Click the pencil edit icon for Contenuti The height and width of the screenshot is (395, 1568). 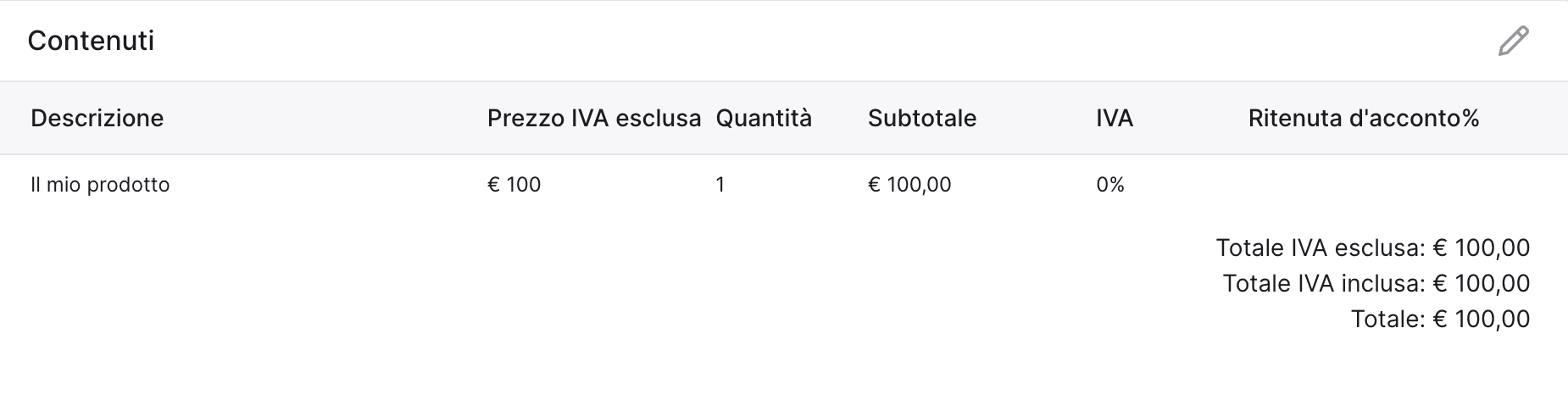pos(1513,42)
